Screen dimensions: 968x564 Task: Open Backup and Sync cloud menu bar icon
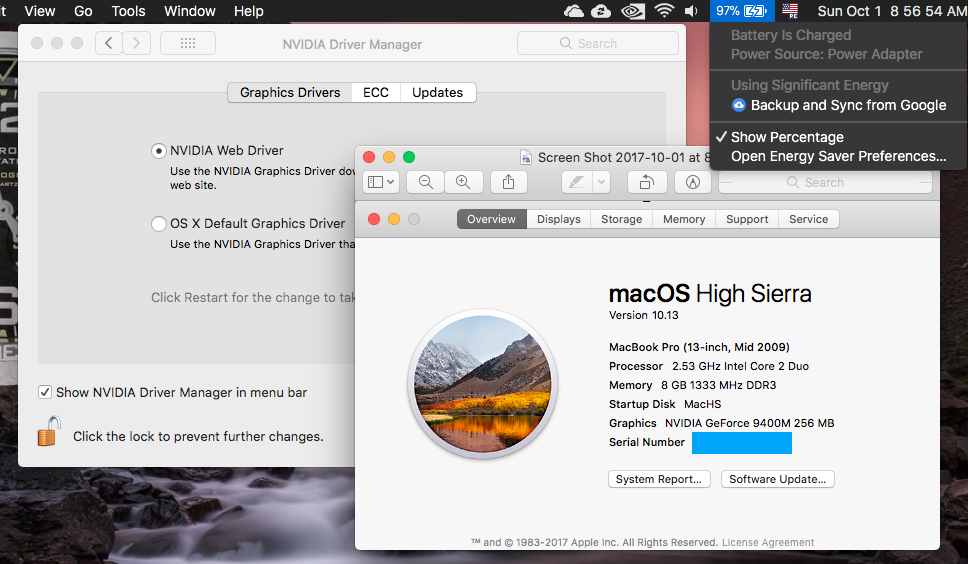pos(601,11)
